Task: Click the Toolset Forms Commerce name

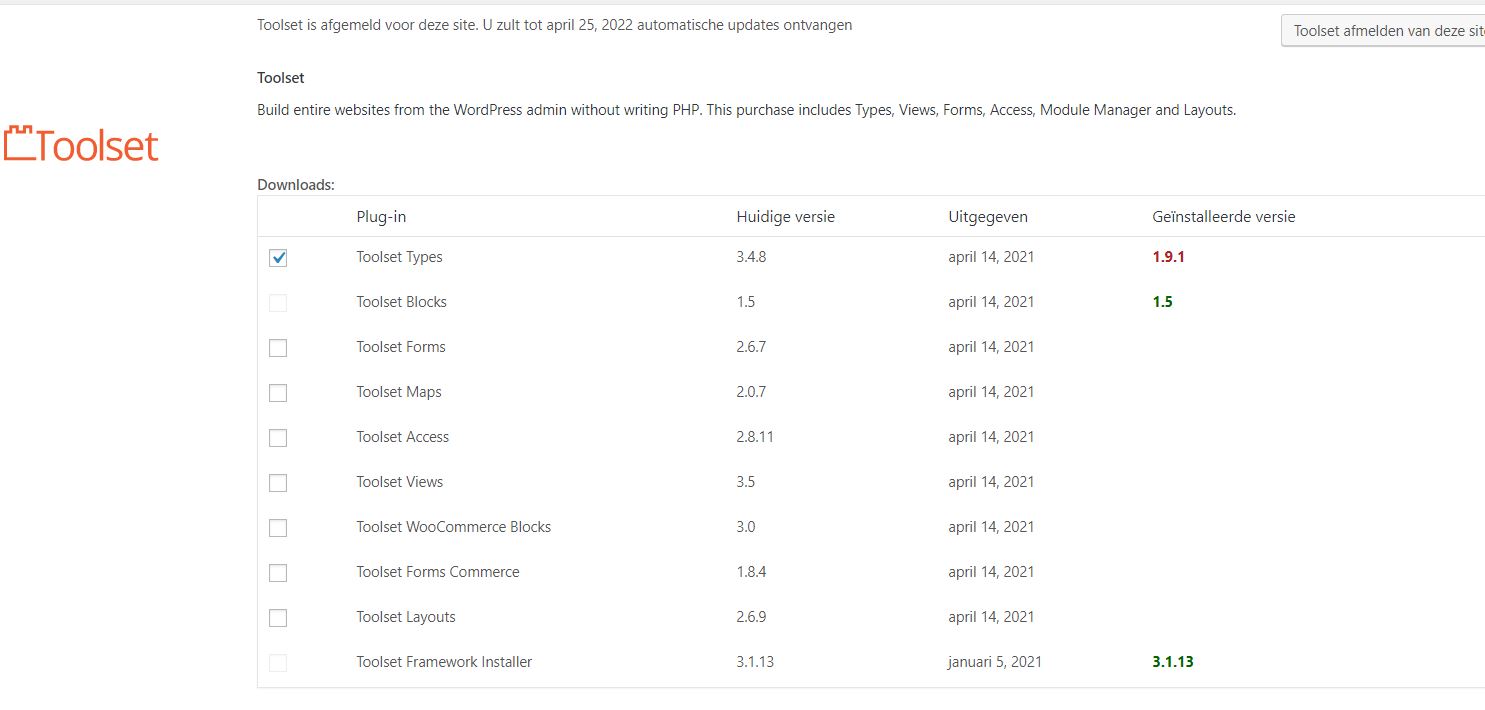Action: [438, 572]
